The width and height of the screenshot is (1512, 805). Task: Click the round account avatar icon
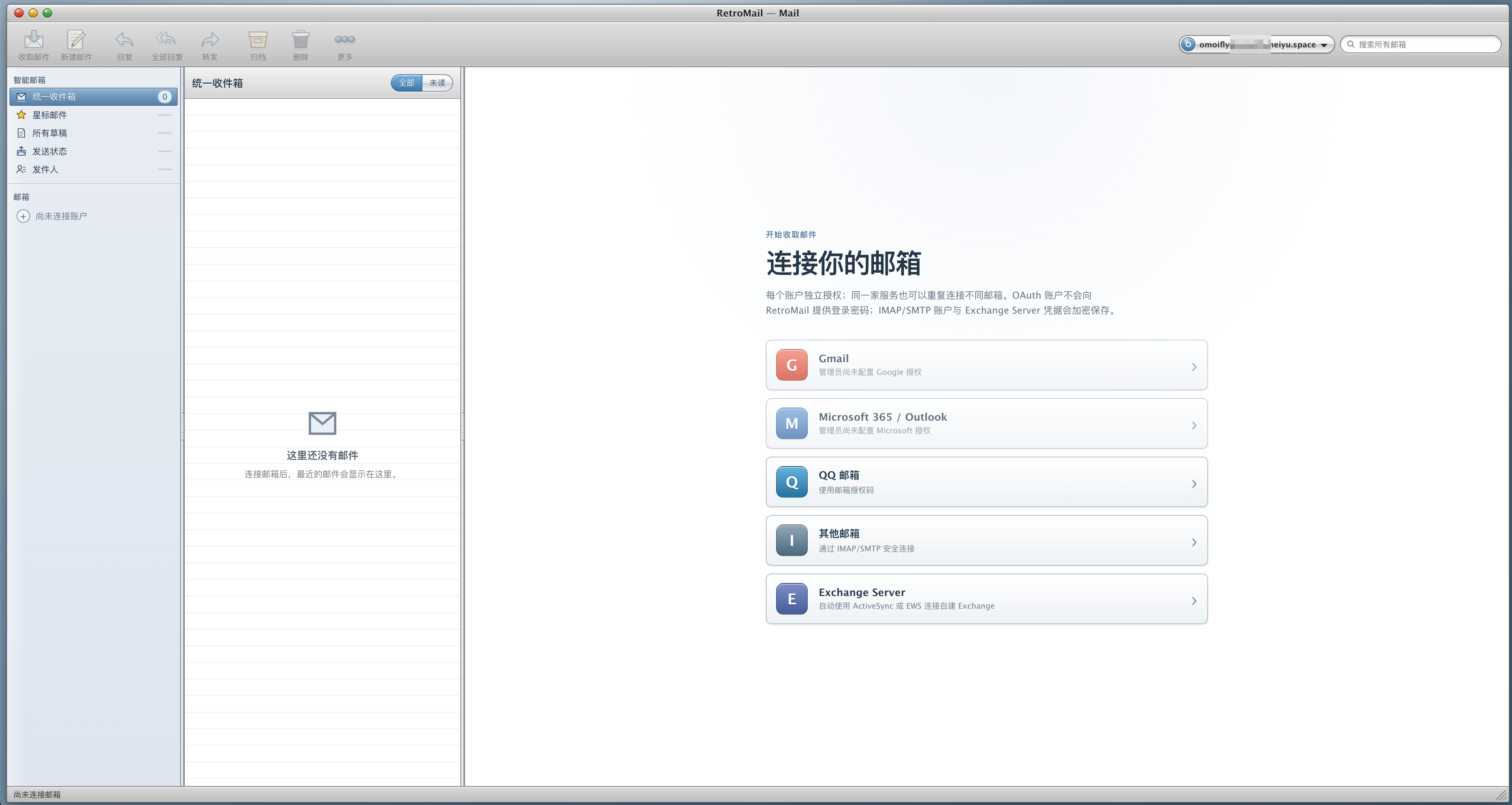click(1188, 45)
